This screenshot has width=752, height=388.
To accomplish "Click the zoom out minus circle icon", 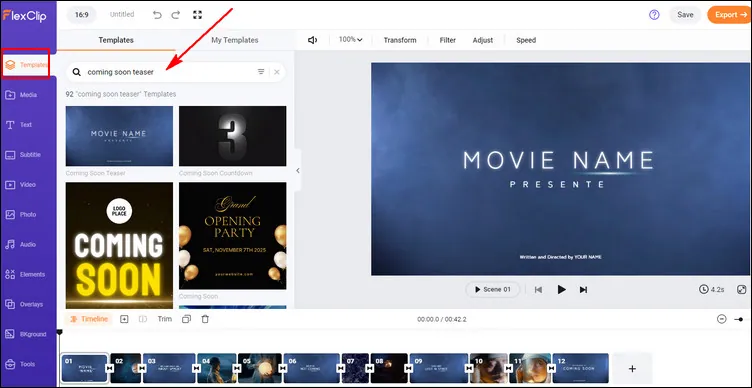I will [722, 319].
